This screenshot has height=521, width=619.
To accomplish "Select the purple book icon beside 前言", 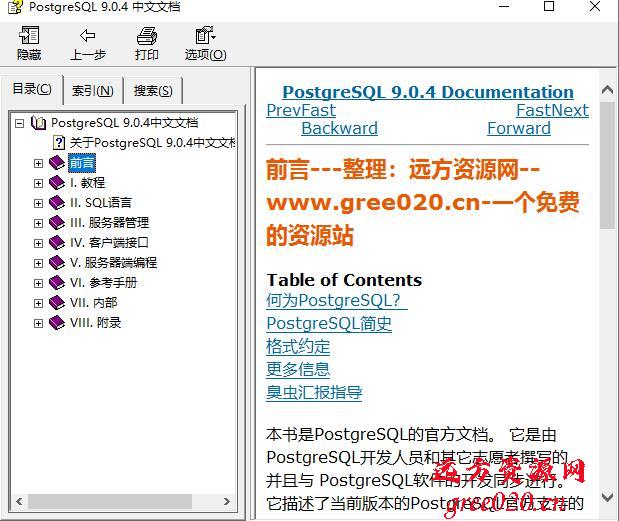I will [x=57, y=163].
